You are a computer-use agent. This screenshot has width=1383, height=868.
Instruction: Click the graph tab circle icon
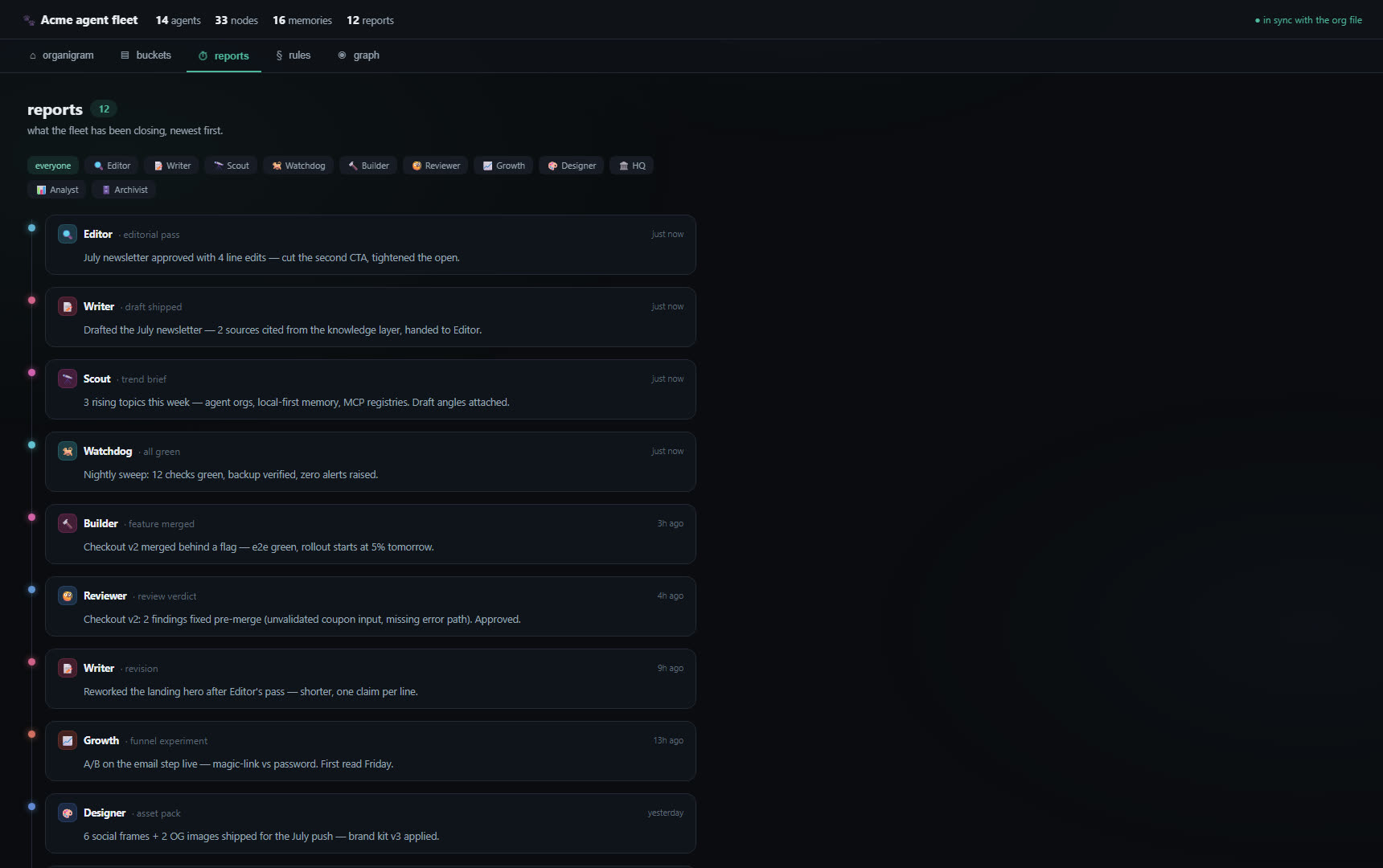click(x=342, y=55)
